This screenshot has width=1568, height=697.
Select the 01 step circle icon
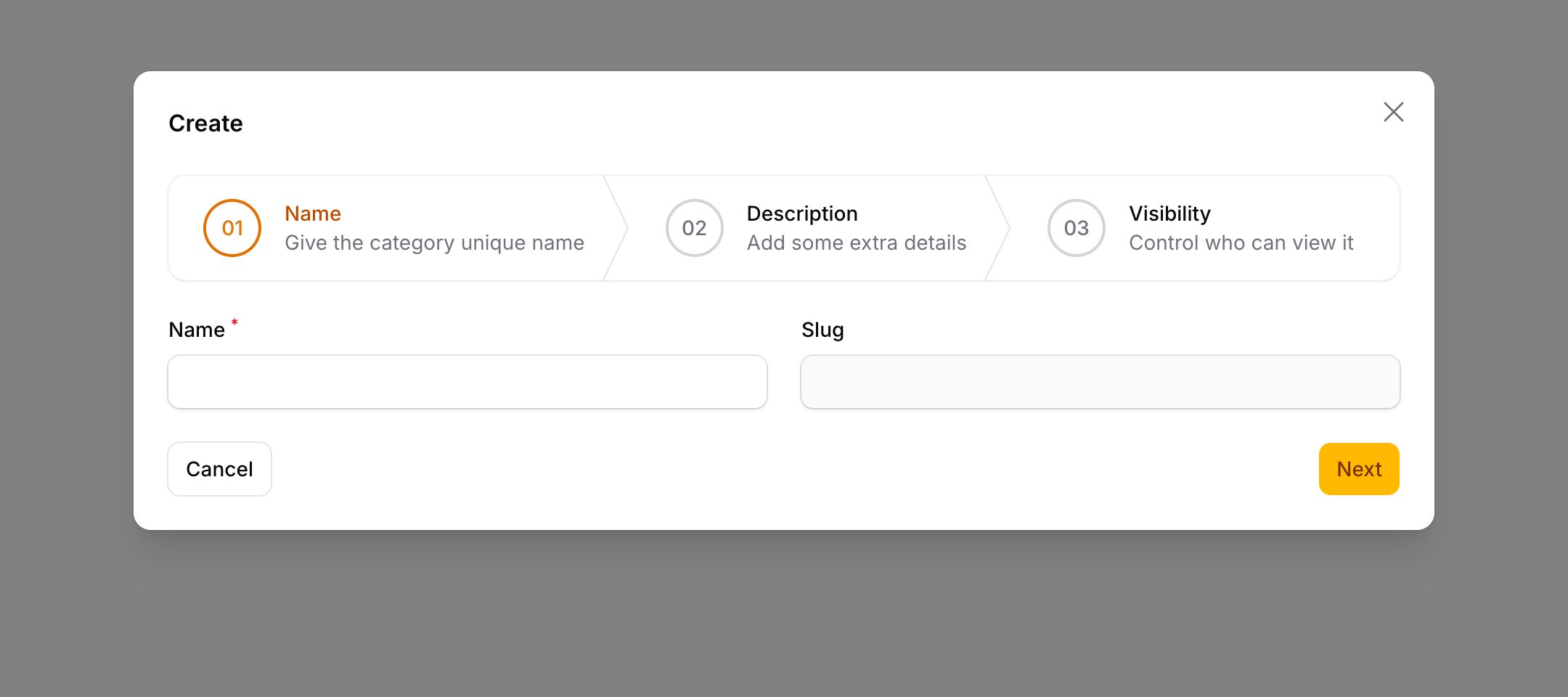[232, 228]
